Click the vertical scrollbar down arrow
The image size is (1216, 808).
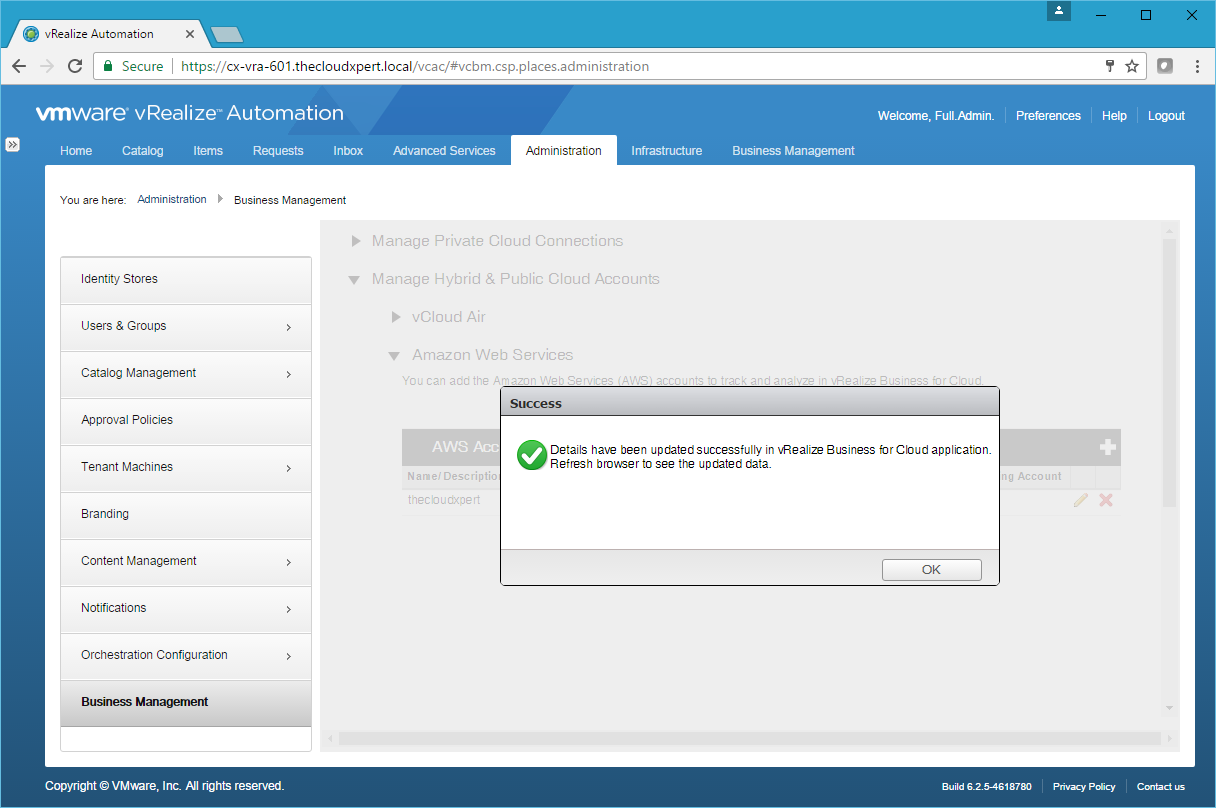point(1169,708)
